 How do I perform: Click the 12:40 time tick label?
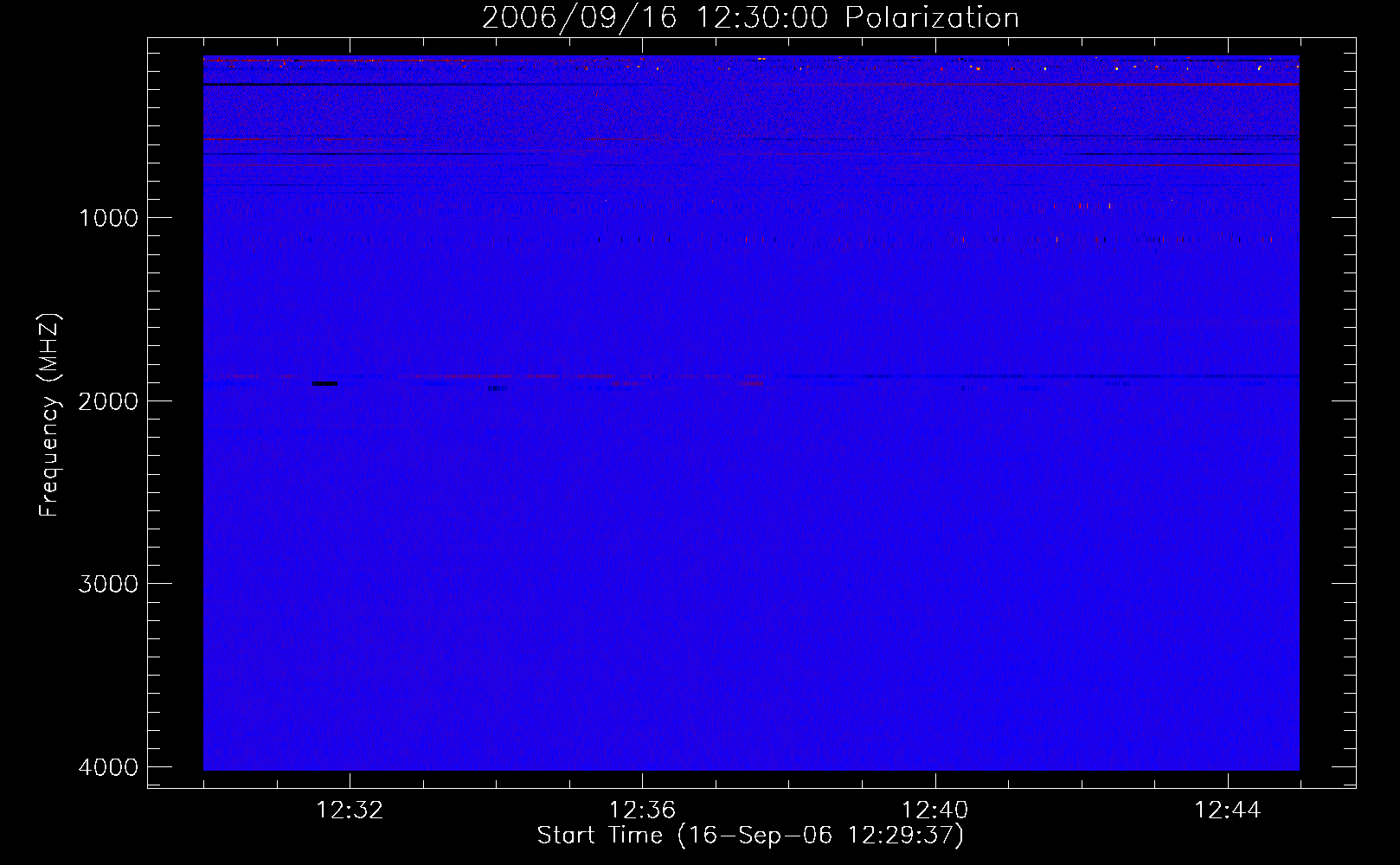[934, 811]
